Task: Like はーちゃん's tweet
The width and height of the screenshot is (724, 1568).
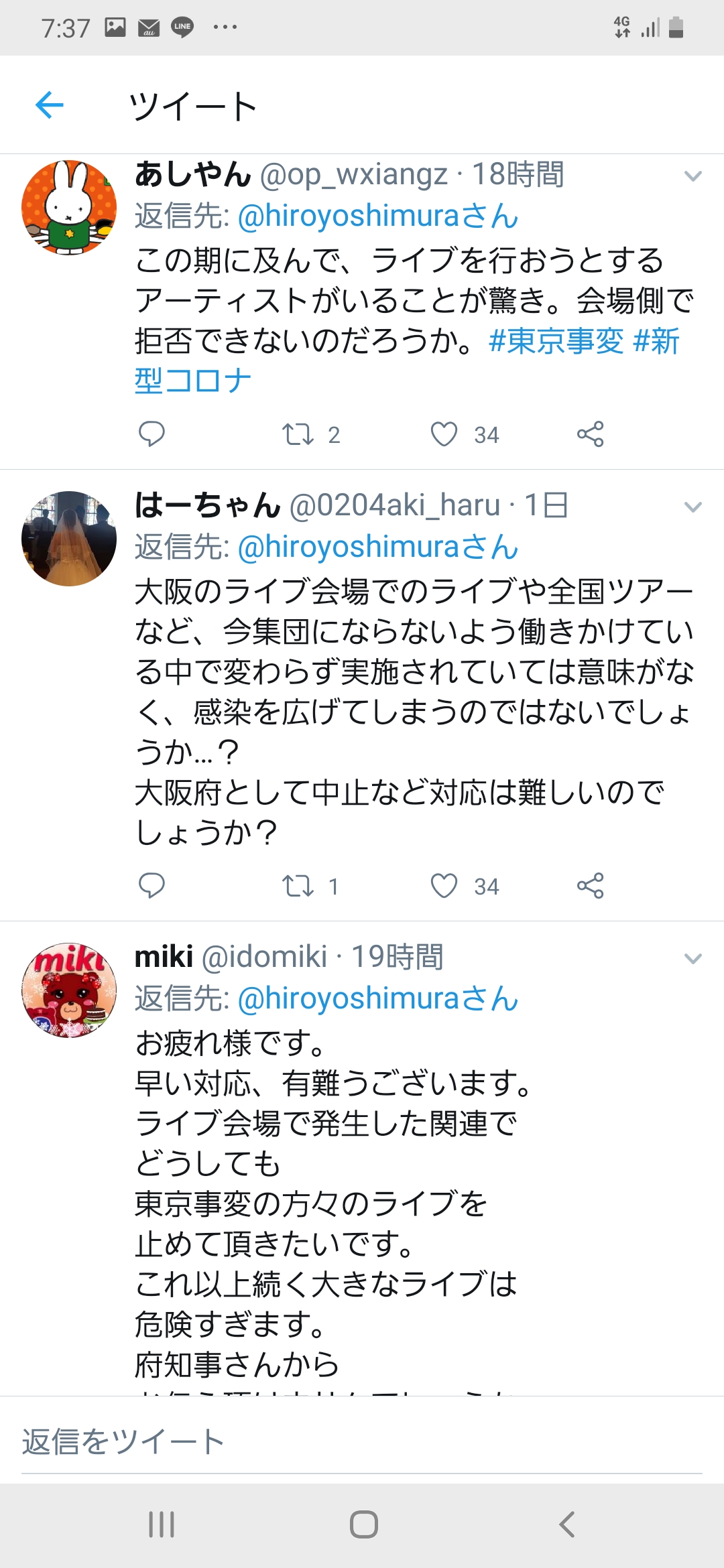Action: click(x=444, y=886)
